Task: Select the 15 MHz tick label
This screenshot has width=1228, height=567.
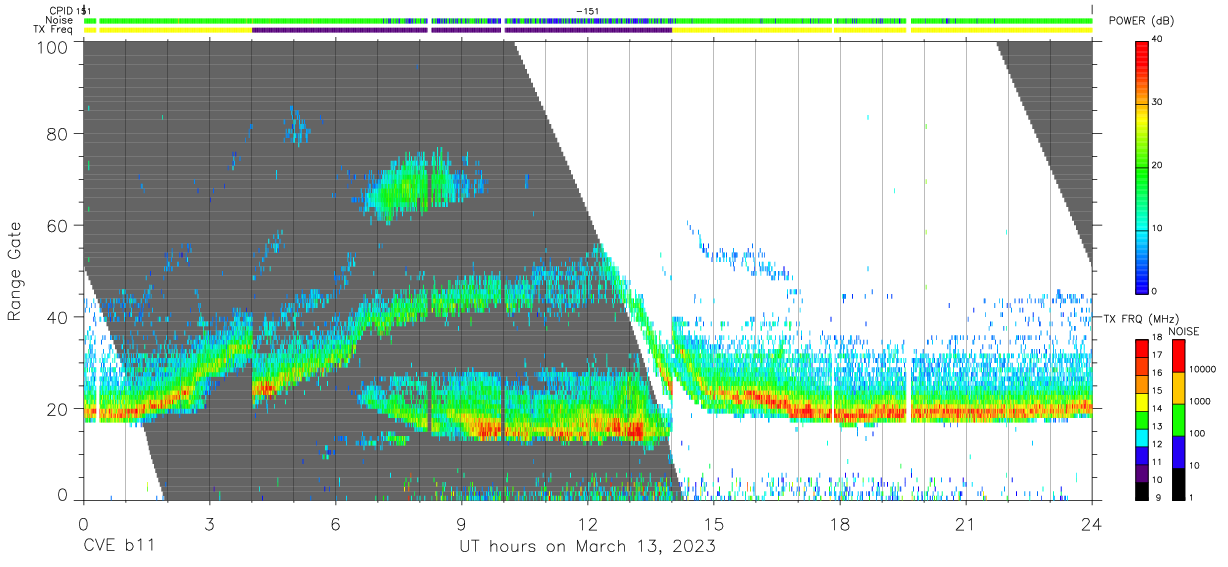Action: tap(1158, 391)
